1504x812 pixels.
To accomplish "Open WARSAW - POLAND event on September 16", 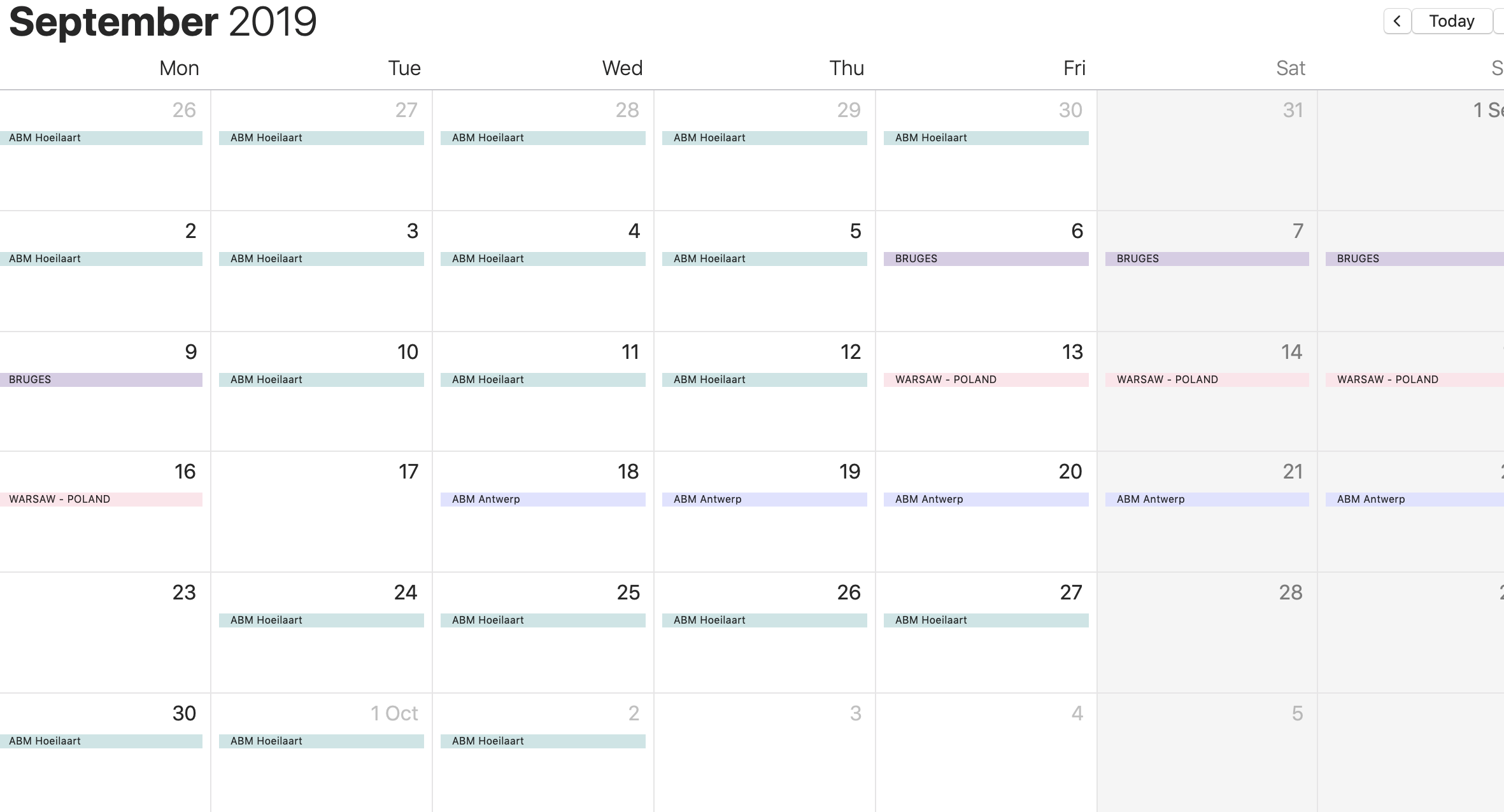I will [102, 500].
